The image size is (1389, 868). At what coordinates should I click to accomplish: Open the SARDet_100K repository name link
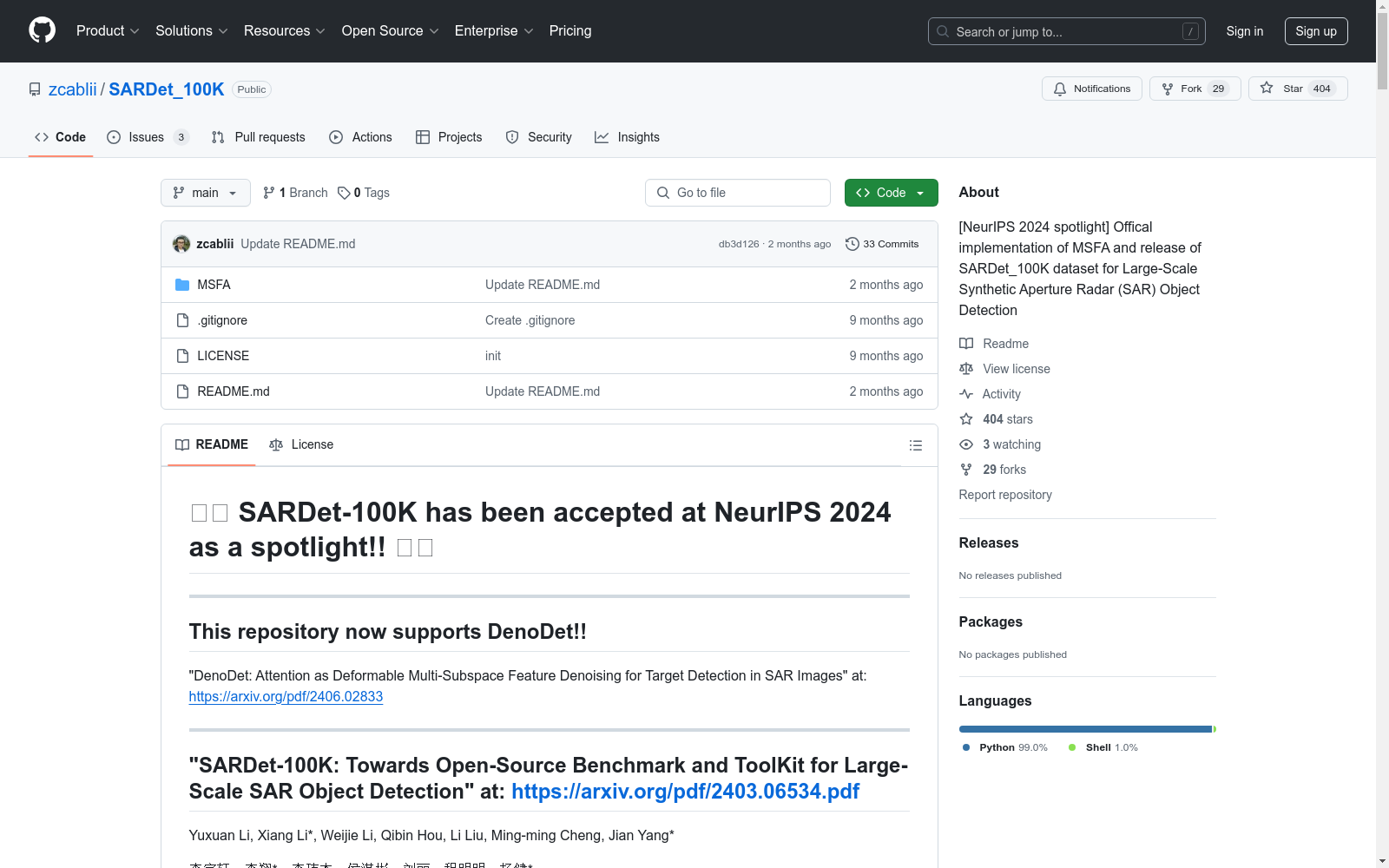point(167,89)
